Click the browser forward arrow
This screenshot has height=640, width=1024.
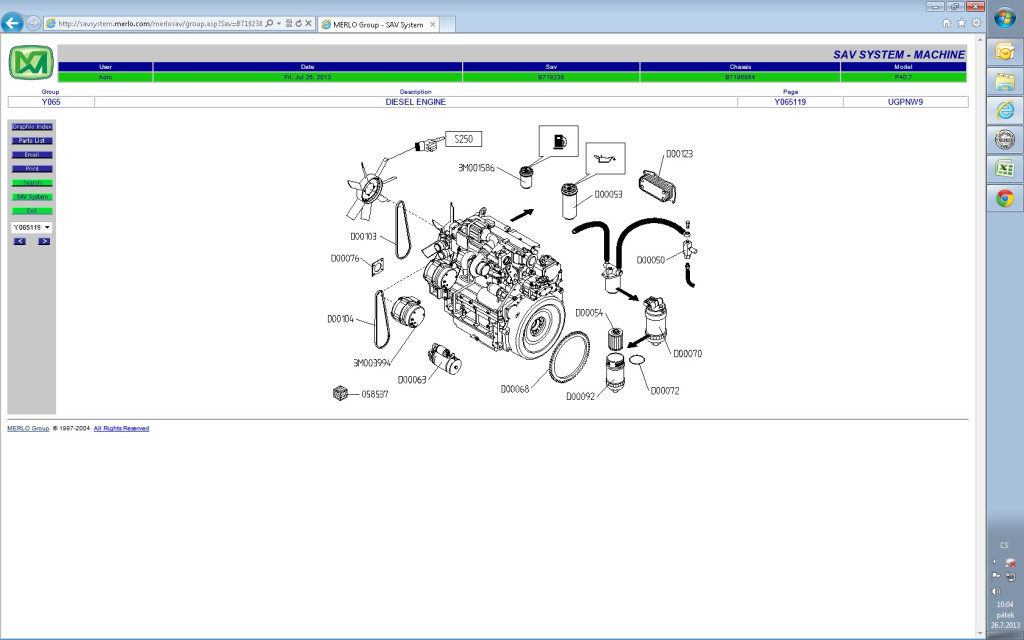33,24
